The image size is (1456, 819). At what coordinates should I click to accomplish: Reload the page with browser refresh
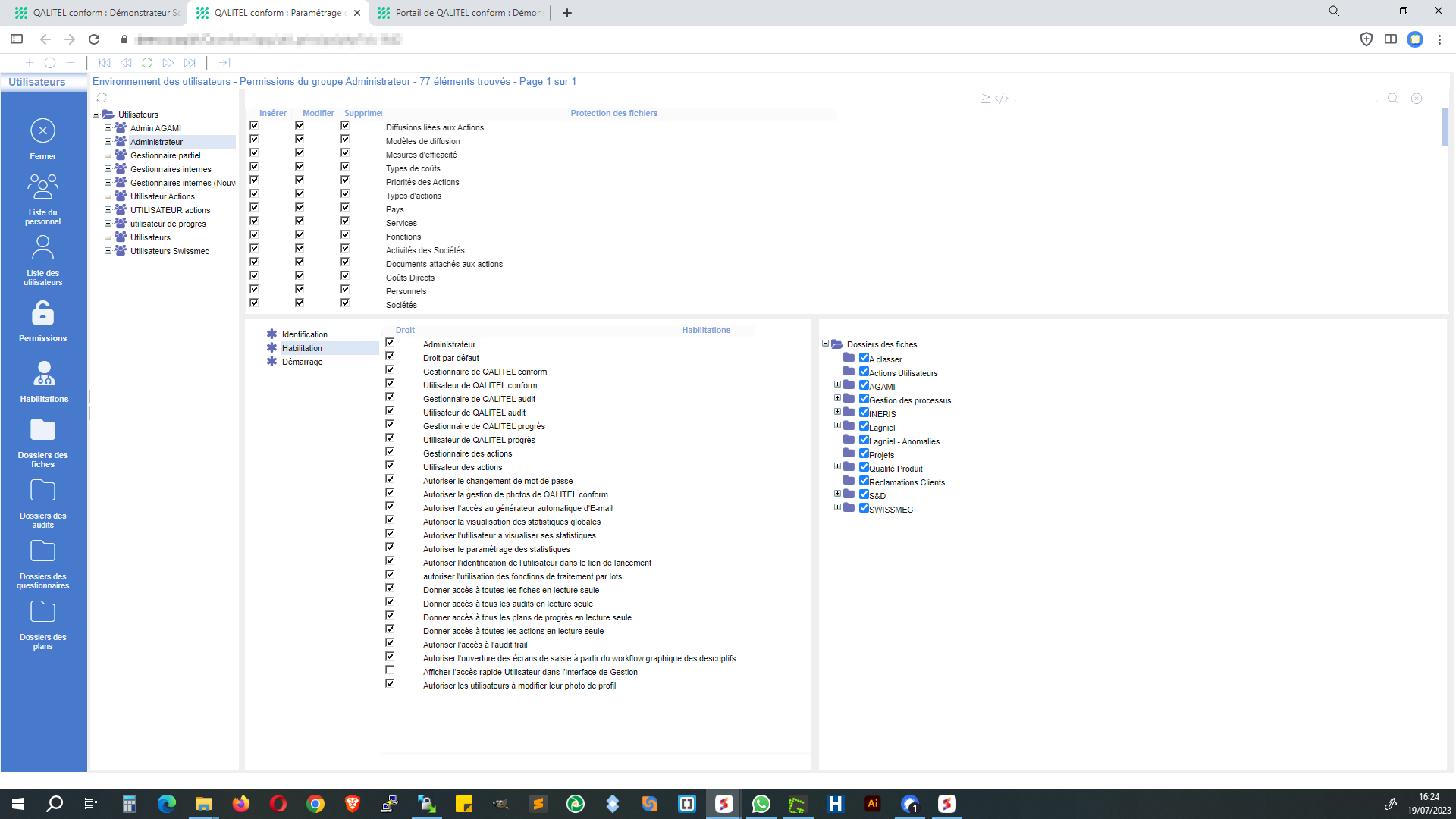(x=94, y=39)
